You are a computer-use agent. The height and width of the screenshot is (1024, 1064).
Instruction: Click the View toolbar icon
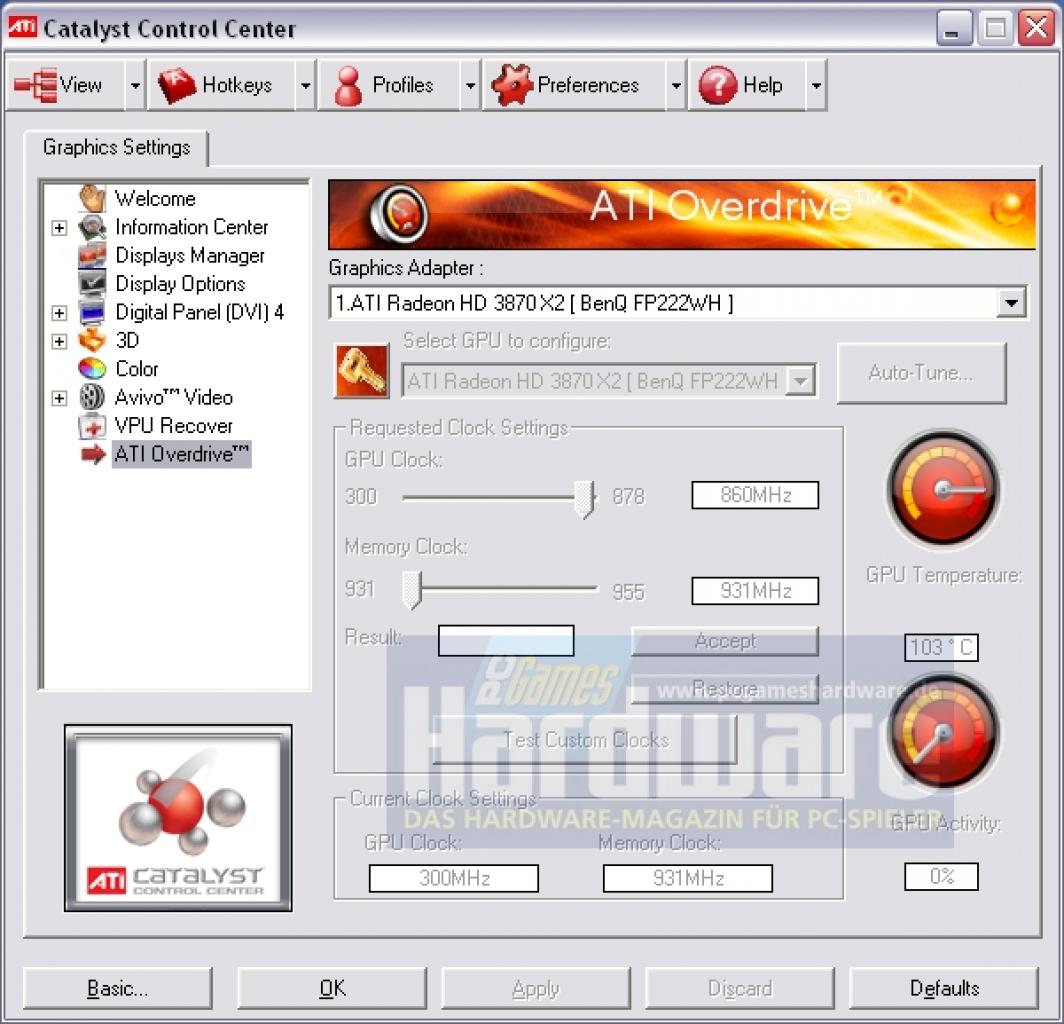pos(35,85)
